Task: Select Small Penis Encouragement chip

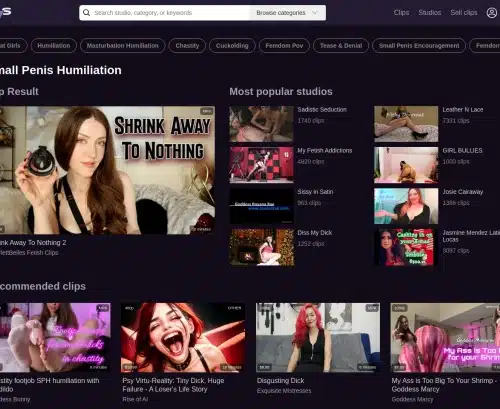Action: point(419,46)
